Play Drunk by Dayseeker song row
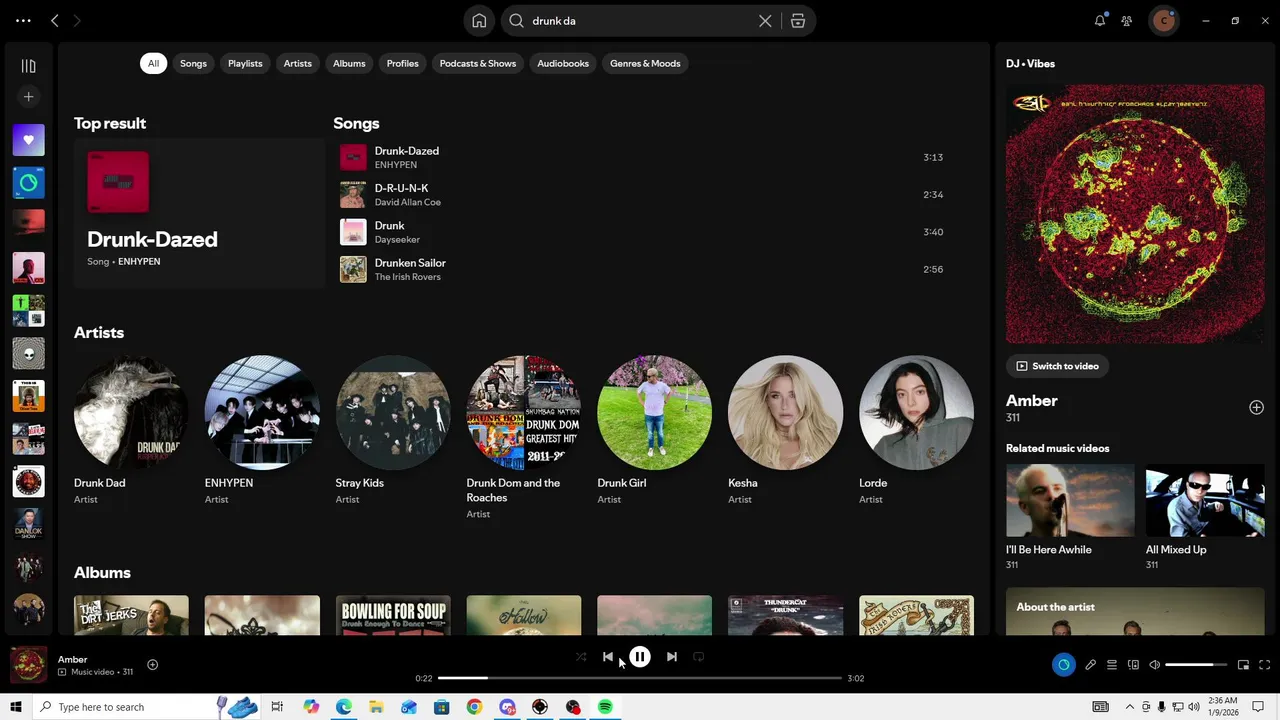This screenshot has width=1280, height=720. pyautogui.click(x=645, y=232)
